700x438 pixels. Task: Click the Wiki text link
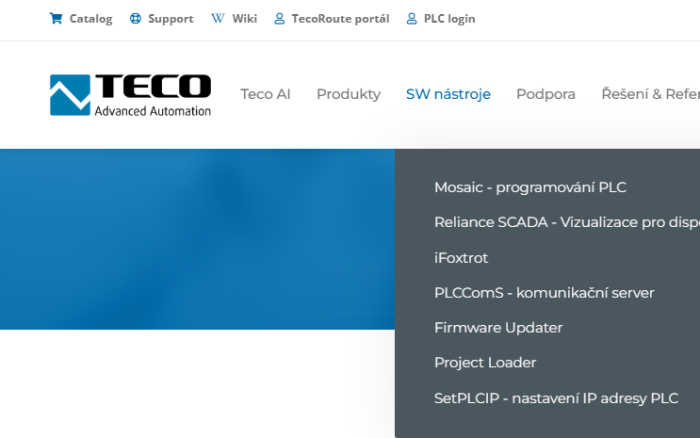(244, 18)
